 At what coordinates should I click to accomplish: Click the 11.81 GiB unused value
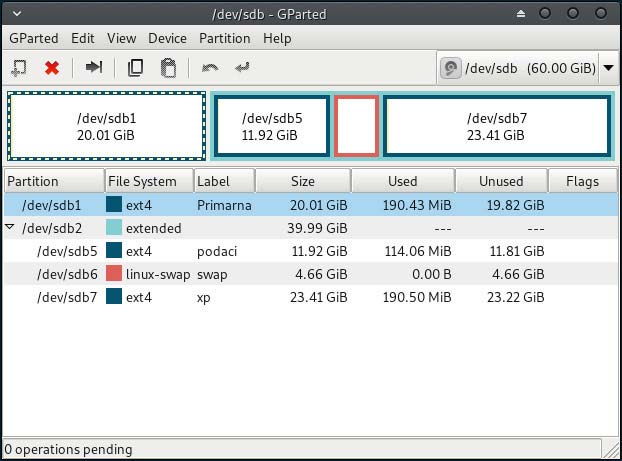517,251
